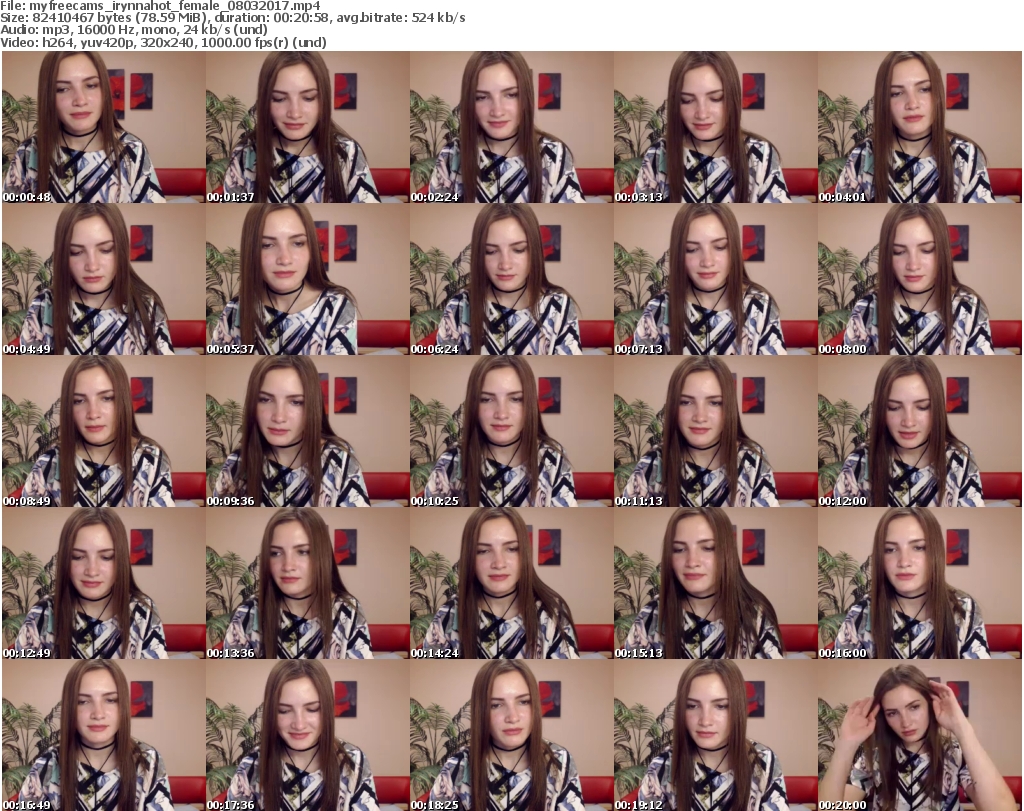Select the thumbnail timestamped 00:18:25
The image size is (1024, 811).
(x=511, y=735)
